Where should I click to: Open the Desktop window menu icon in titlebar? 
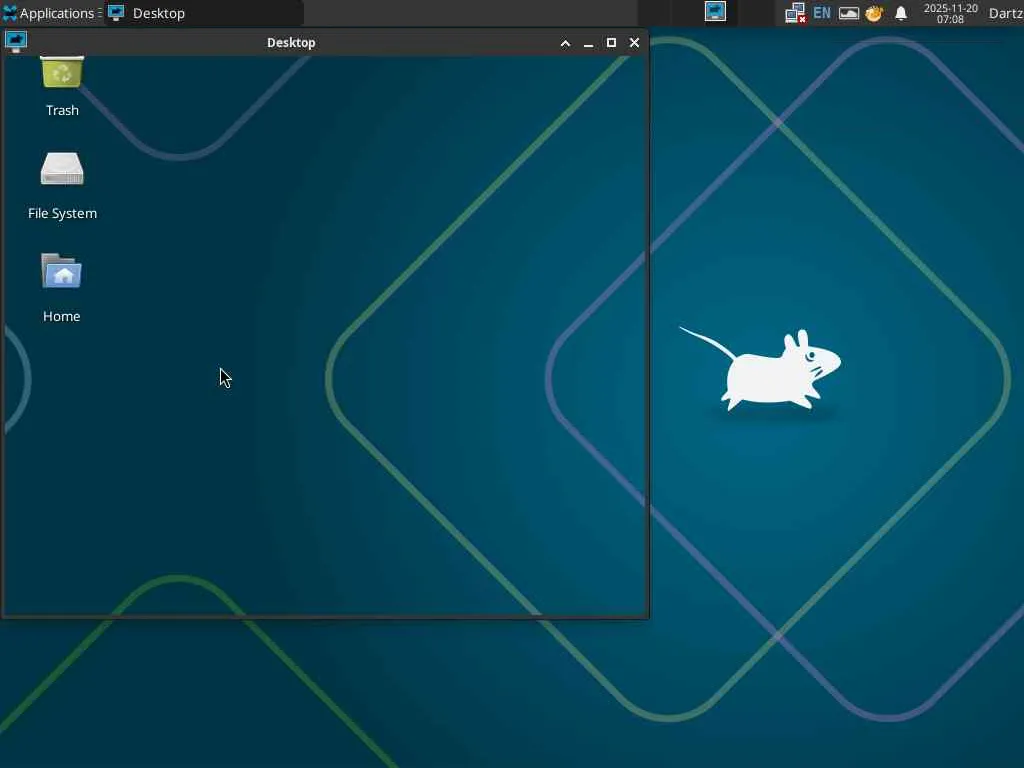(x=16, y=42)
